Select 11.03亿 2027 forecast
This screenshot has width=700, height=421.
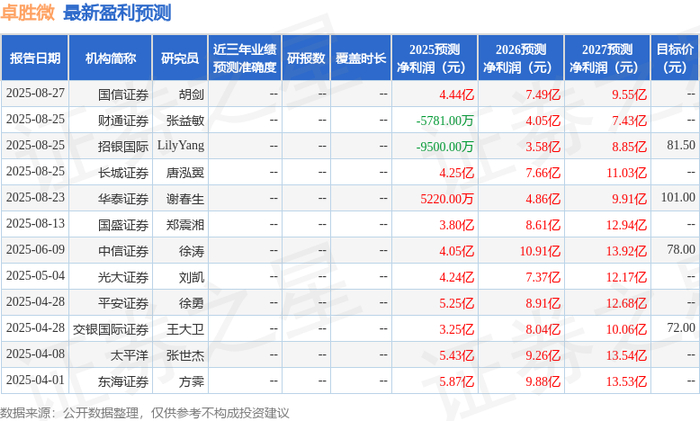pos(626,173)
